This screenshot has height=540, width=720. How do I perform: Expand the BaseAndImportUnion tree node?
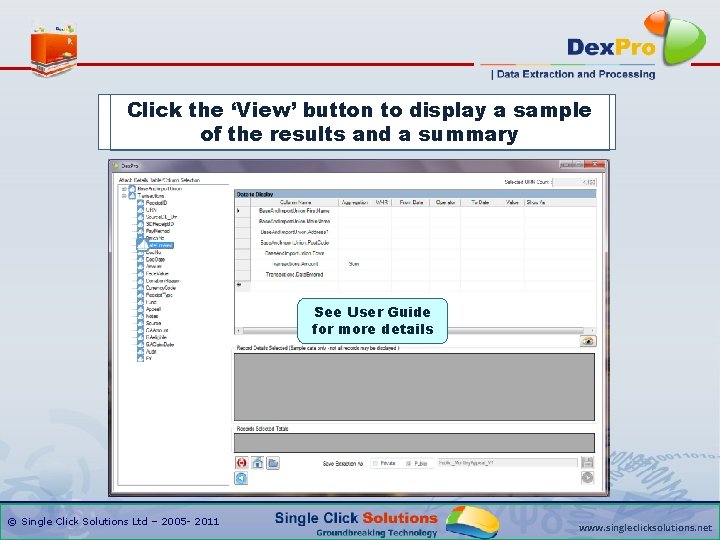124,189
